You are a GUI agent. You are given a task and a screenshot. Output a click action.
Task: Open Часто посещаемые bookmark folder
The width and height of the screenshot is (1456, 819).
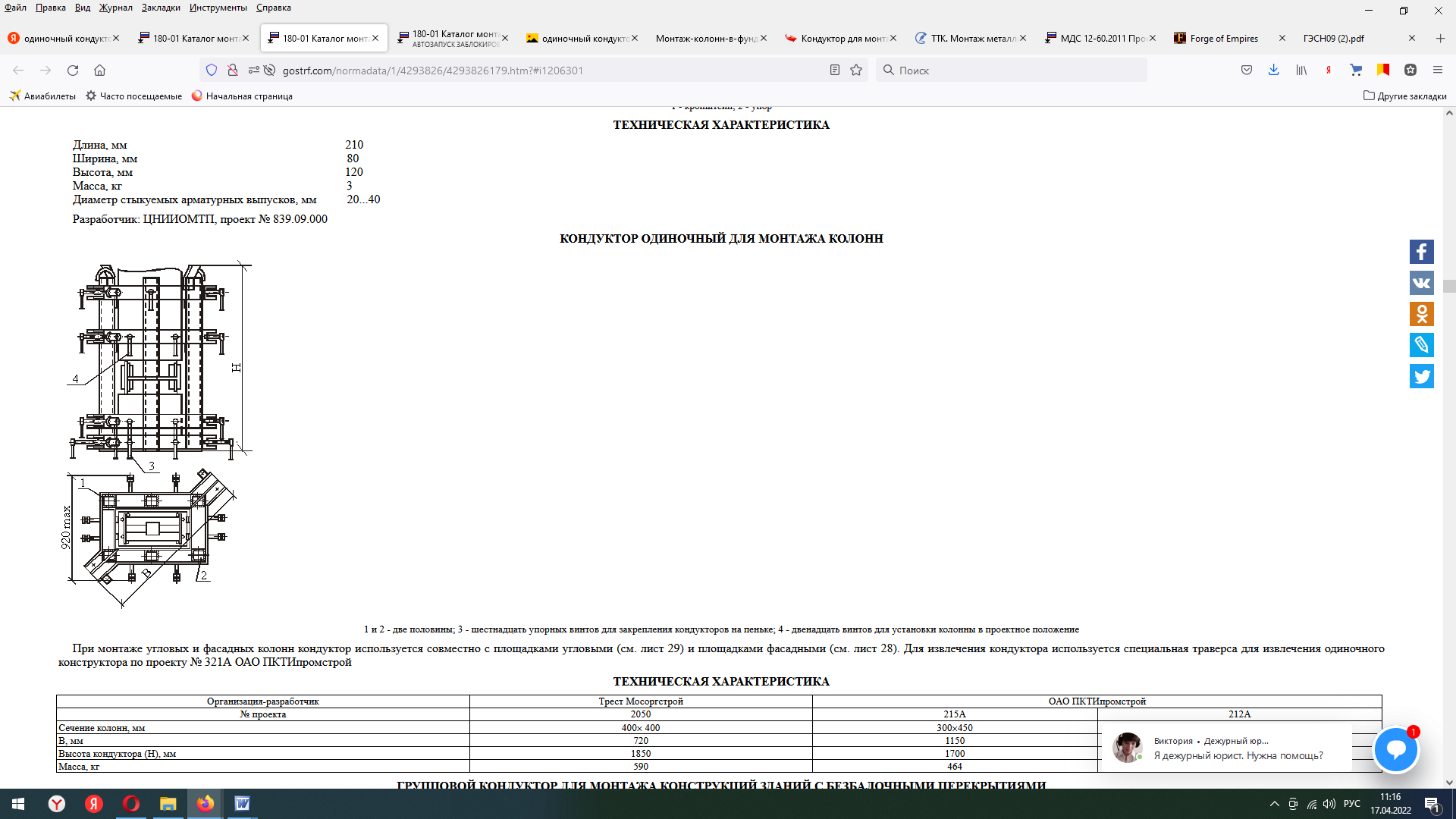point(133,96)
